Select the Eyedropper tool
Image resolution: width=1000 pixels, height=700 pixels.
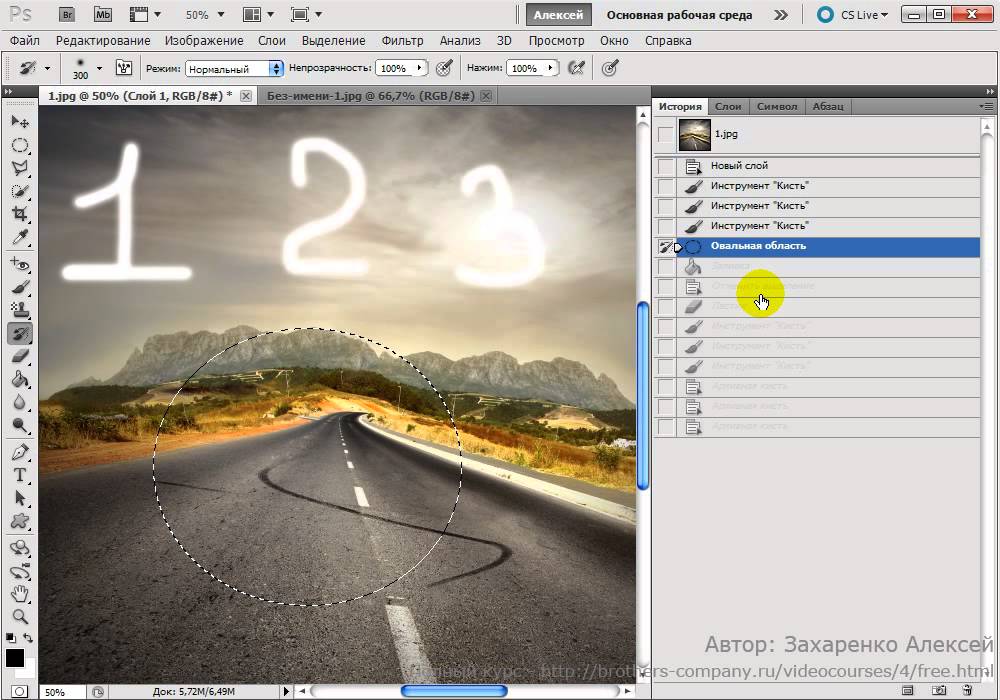[x=20, y=238]
